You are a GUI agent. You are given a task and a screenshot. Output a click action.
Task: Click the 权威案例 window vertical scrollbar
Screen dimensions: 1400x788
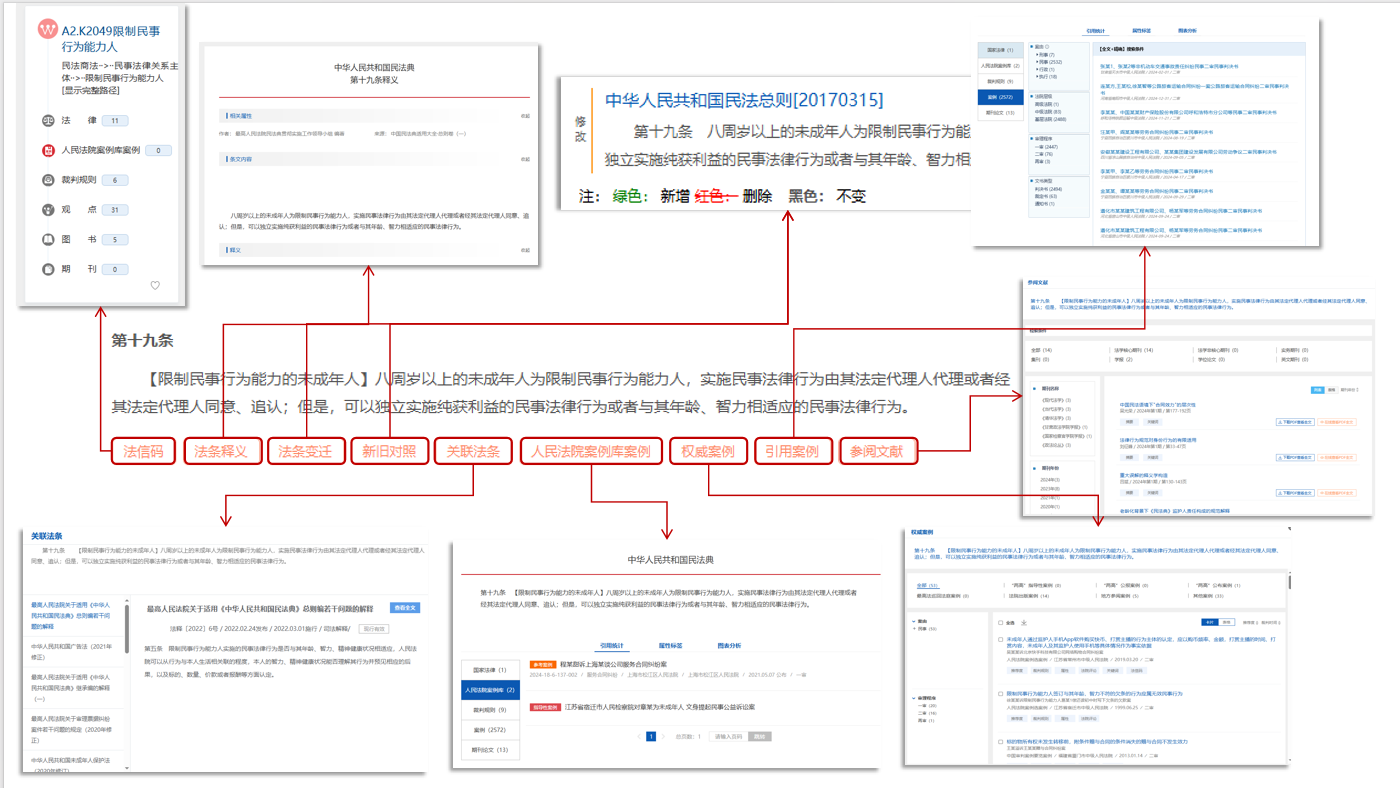coord(1289,582)
